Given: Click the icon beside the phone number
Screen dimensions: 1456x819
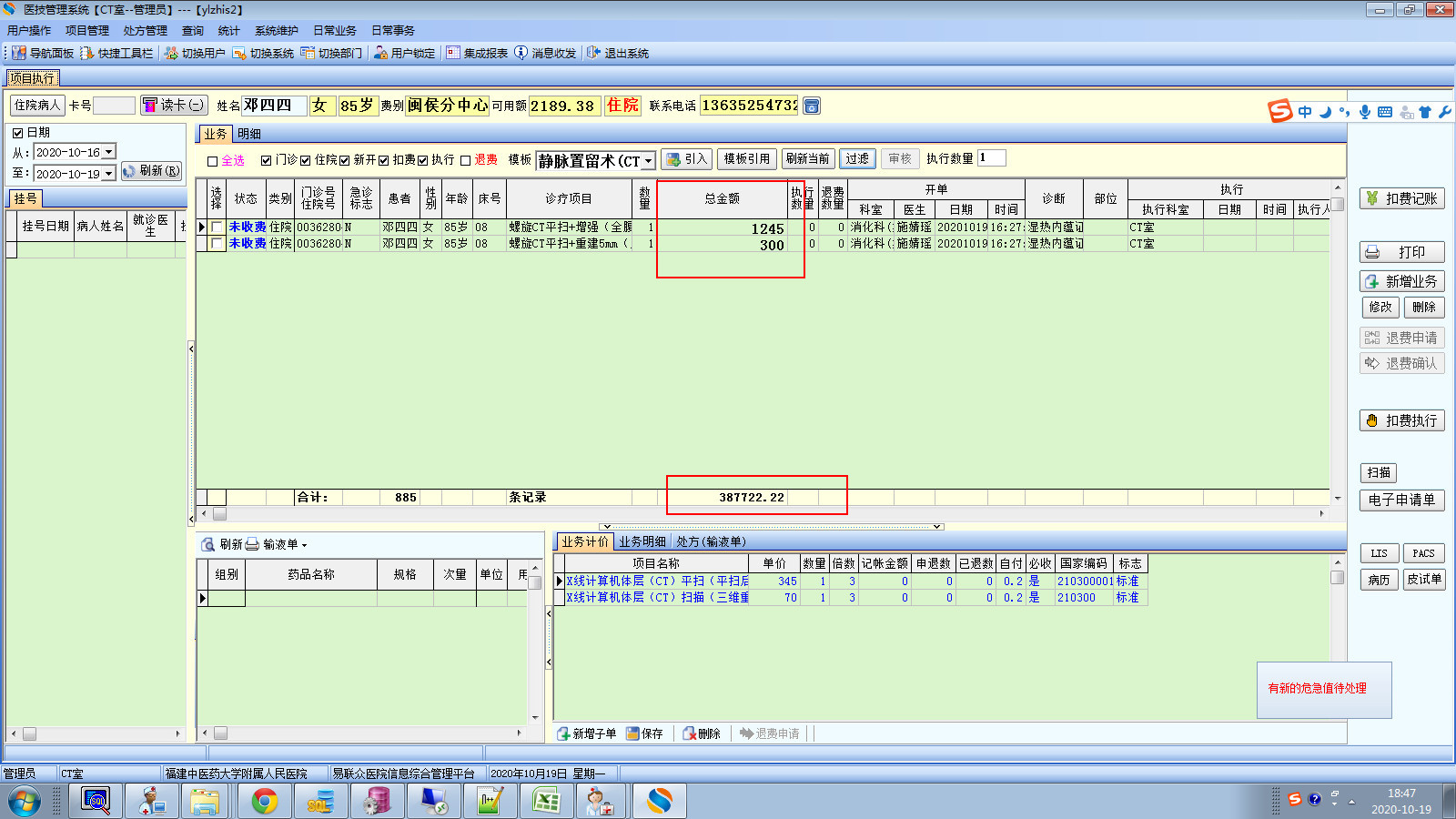Looking at the screenshot, I should [x=812, y=106].
